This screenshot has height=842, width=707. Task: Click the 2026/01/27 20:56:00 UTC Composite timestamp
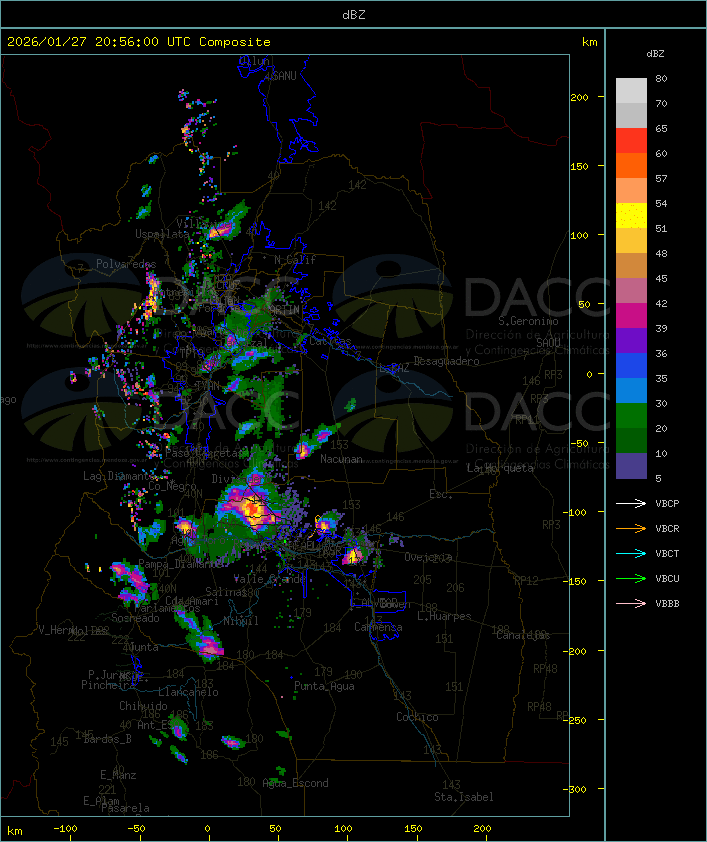(x=139, y=42)
